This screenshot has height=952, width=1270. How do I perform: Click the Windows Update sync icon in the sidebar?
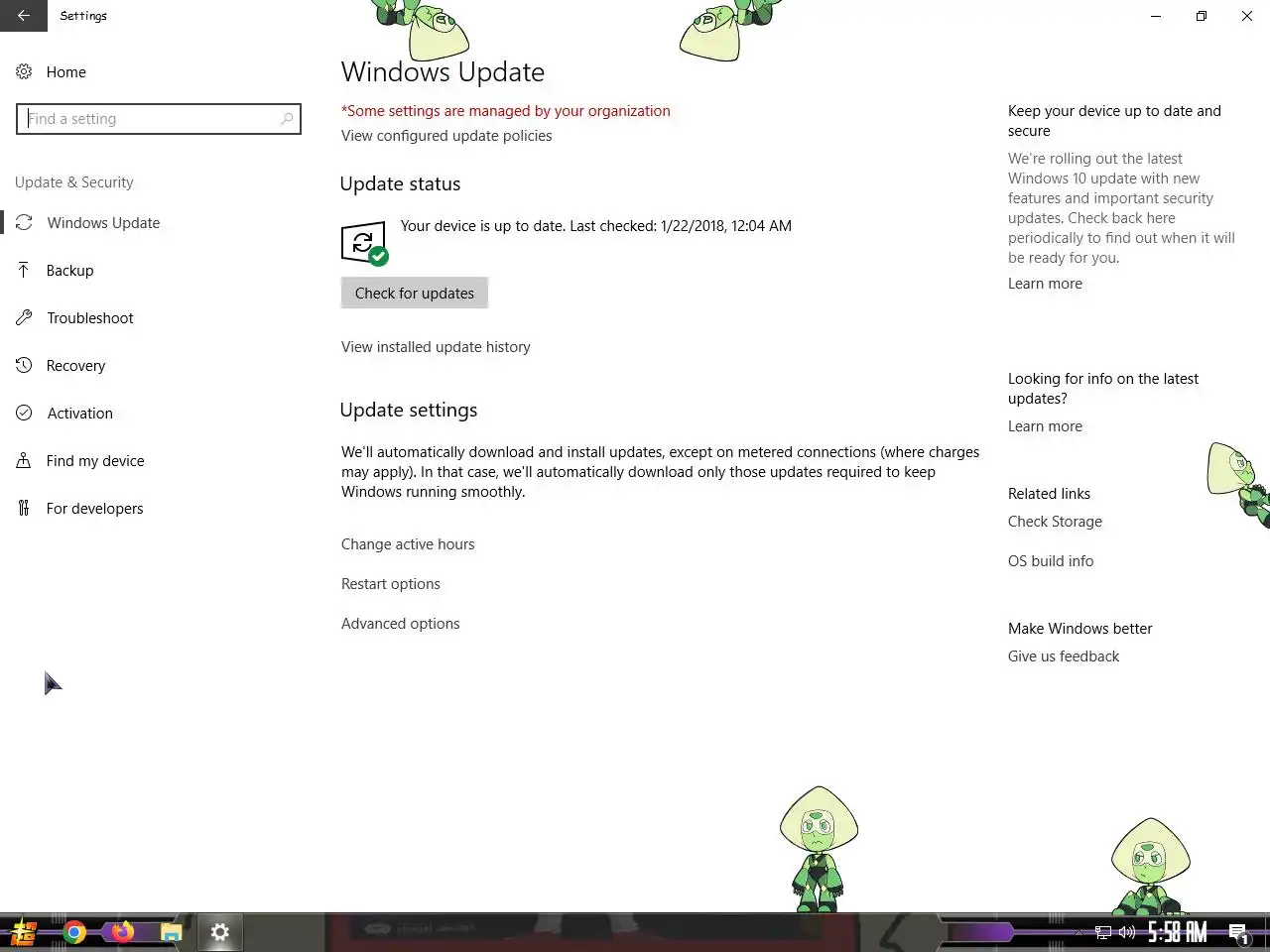pos(24,223)
